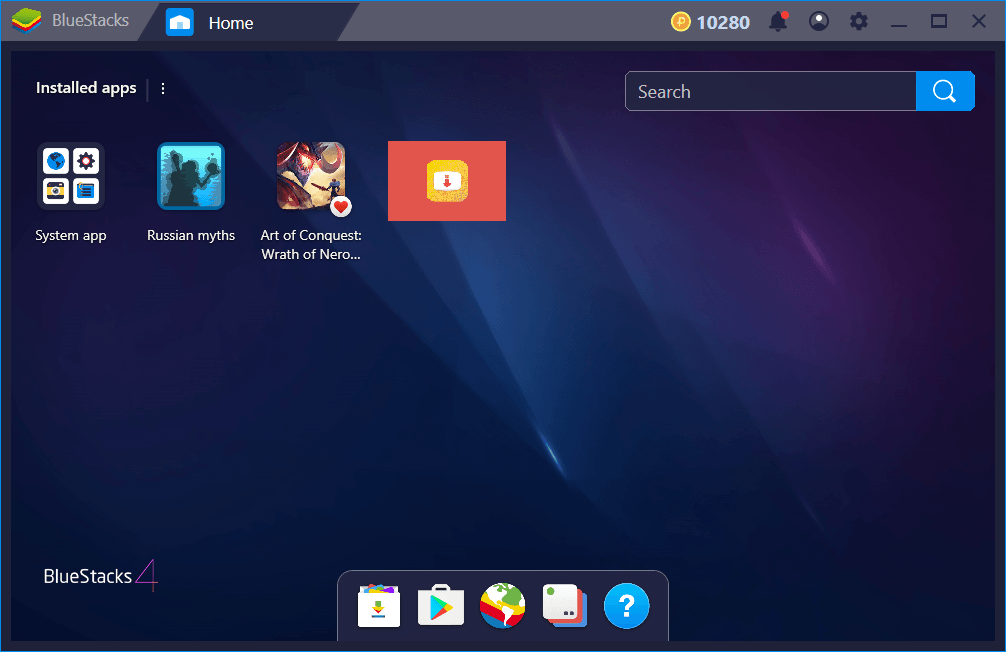Open the Help question mark icon
This screenshot has width=1006, height=652.
click(x=627, y=606)
